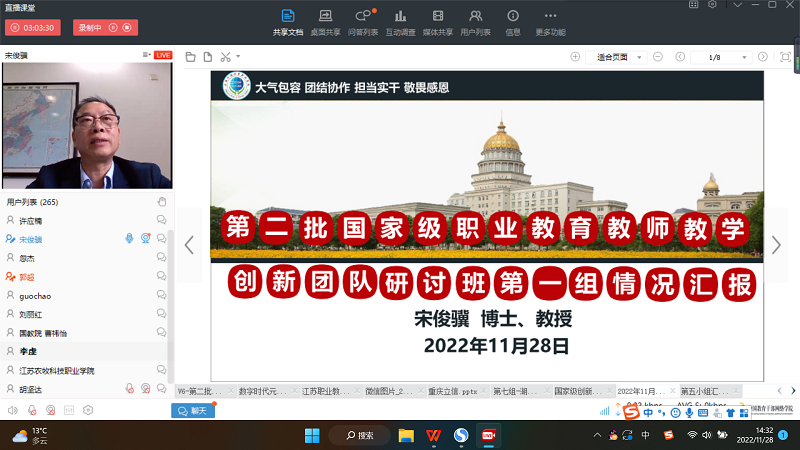Image resolution: width=800 pixels, height=450 pixels.
Task: Click the 03:03:30 live timer button
Action: (33, 28)
